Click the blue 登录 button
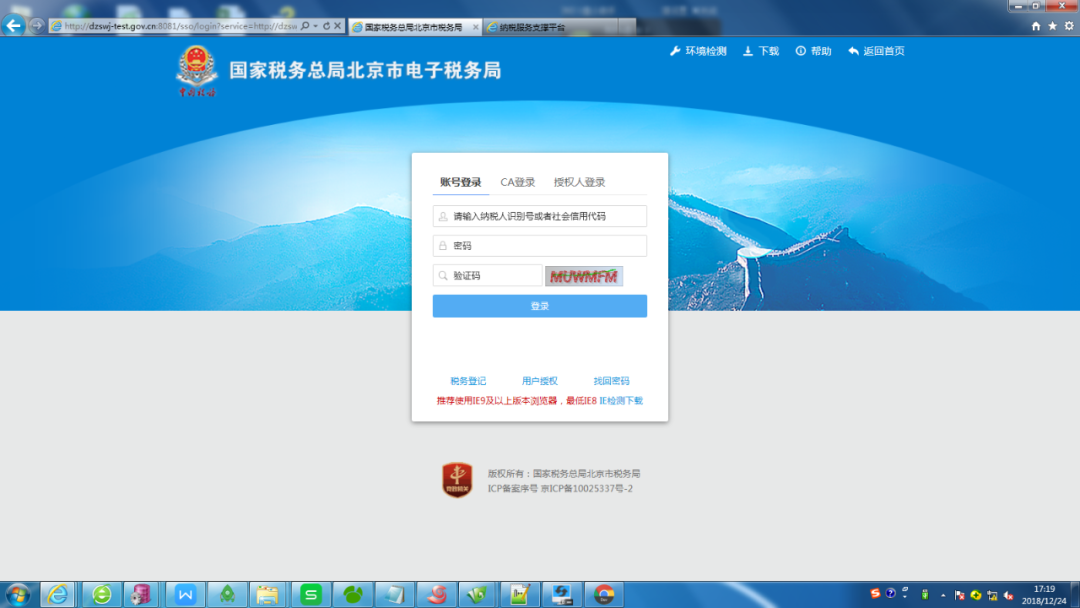1080x608 pixels. tap(539, 306)
